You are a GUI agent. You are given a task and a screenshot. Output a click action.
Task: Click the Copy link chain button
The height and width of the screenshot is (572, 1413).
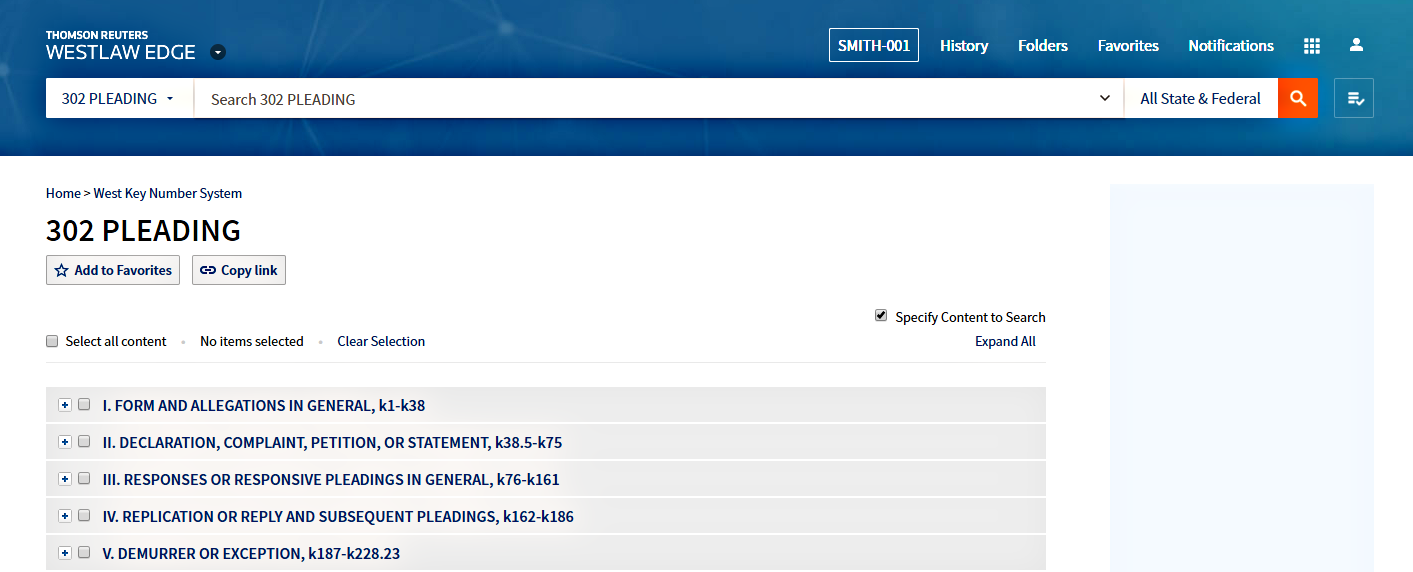click(239, 270)
